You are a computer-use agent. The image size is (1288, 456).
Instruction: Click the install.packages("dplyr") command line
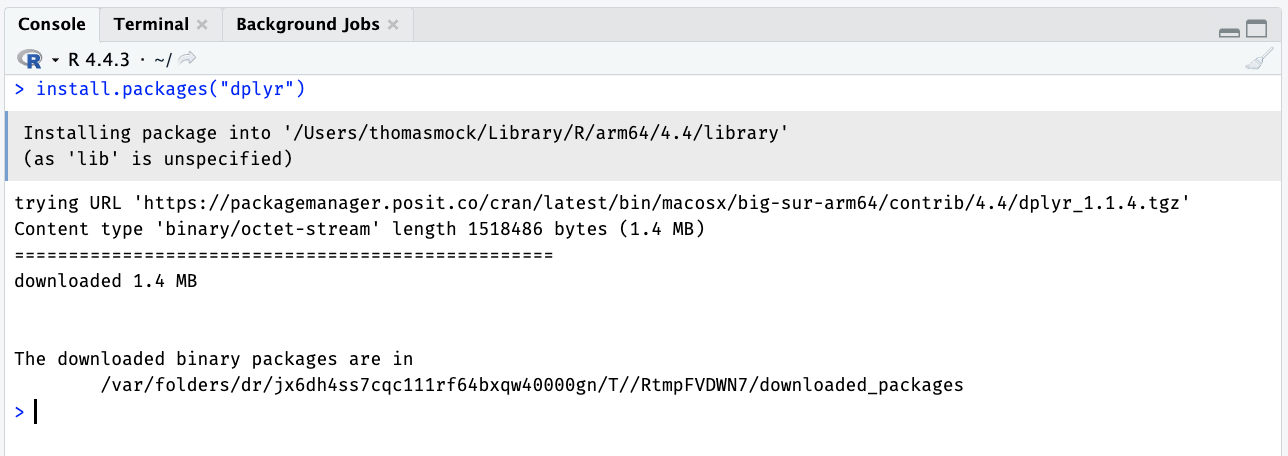coord(170,89)
